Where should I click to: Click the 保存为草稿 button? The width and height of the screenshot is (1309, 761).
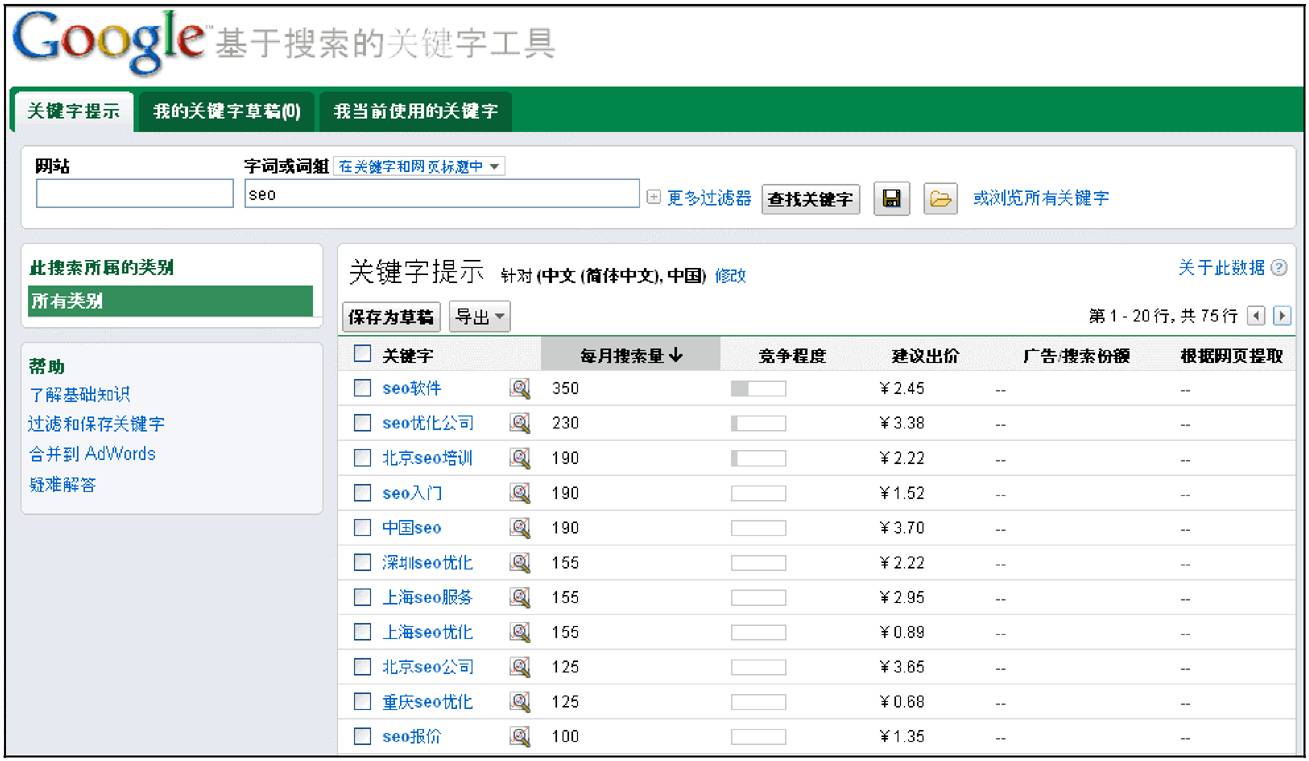(x=391, y=317)
